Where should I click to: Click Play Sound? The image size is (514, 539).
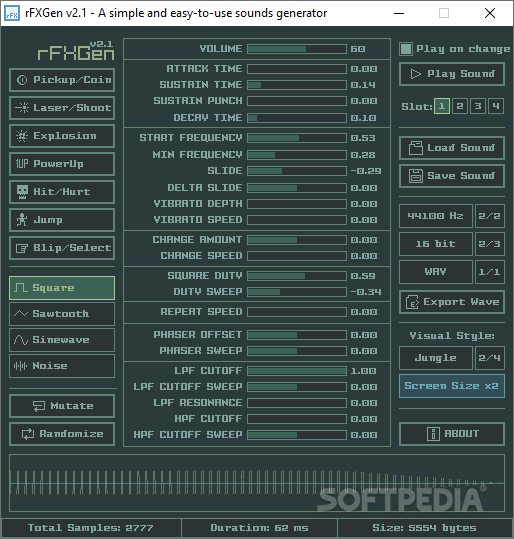click(x=452, y=74)
